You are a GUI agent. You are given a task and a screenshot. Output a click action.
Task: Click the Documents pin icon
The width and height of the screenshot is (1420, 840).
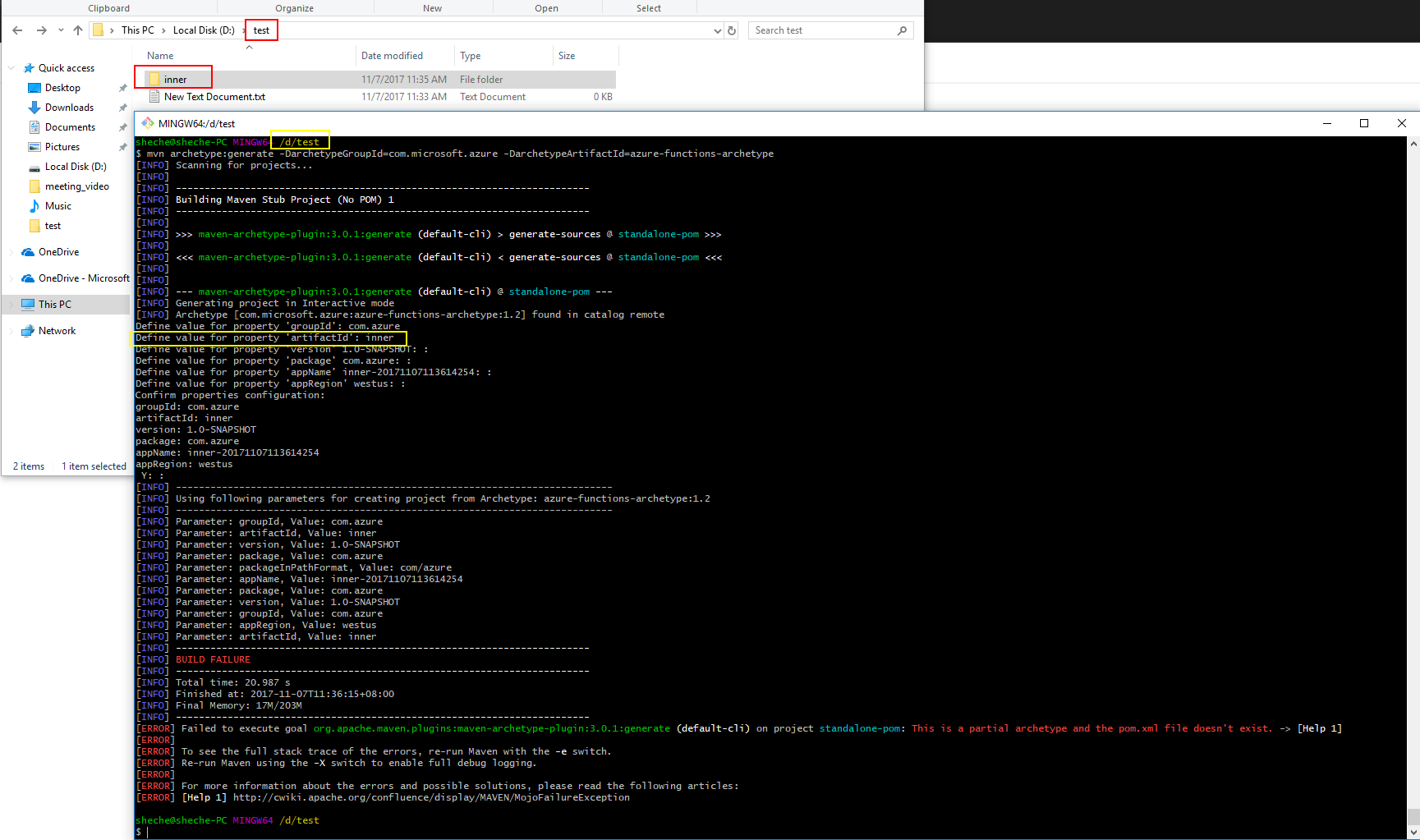pos(123,127)
